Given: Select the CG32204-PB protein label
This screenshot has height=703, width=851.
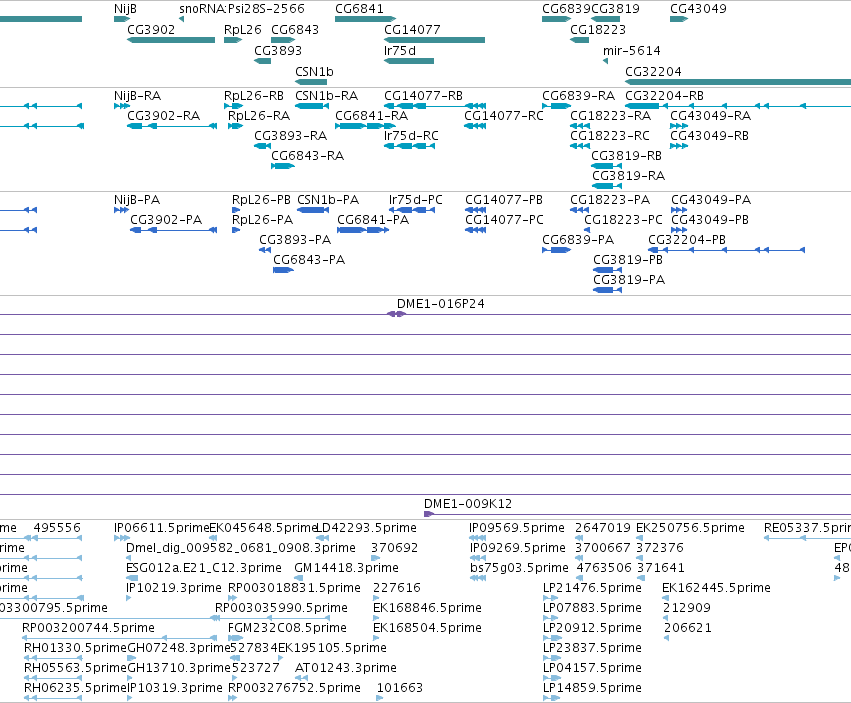Looking at the screenshot, I should point(687,240).
